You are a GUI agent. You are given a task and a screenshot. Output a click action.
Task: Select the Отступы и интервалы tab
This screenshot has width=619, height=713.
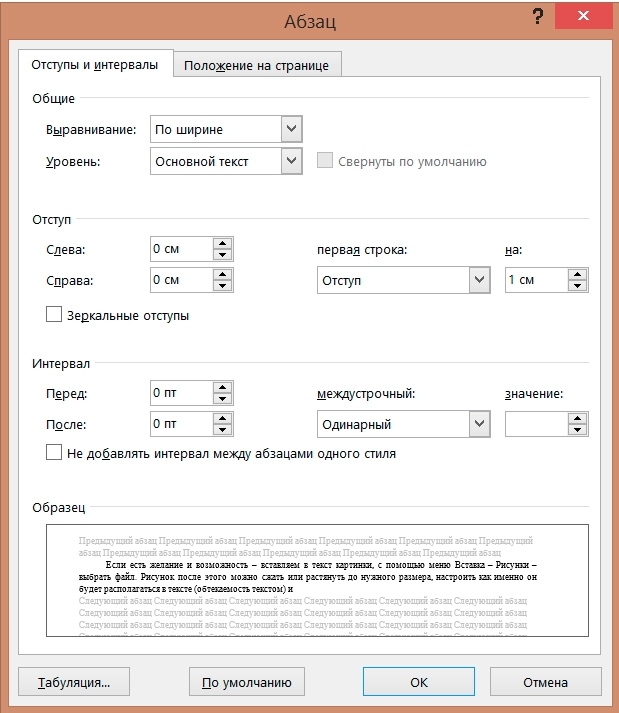click(95, 64)
